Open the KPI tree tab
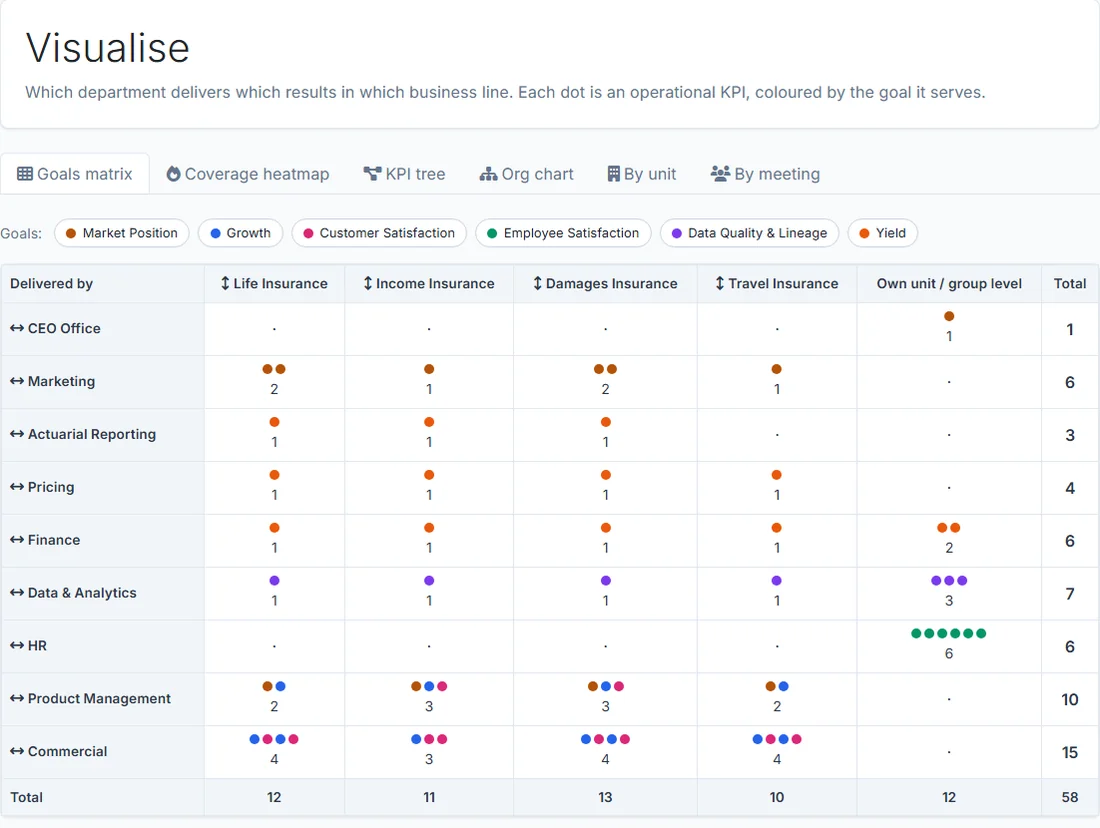This screenshot has height=828, width=1100. pos(404,174)
